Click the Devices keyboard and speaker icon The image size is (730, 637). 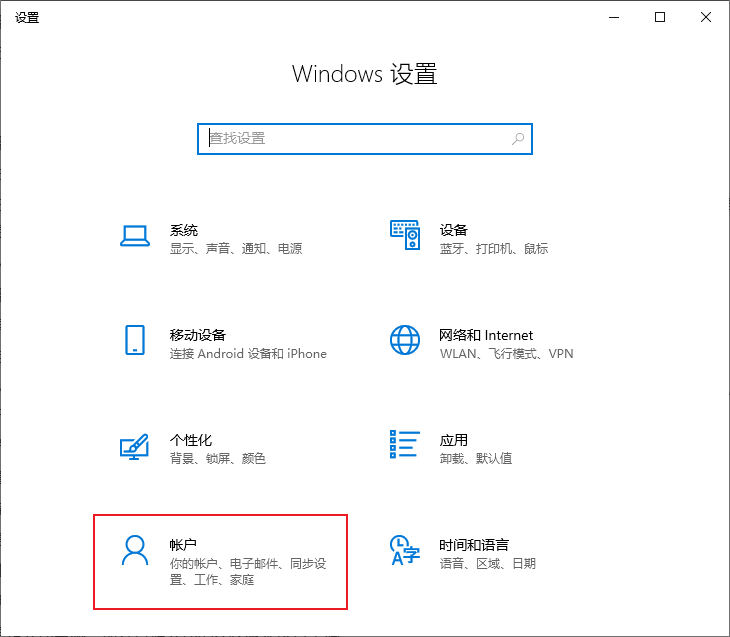click(x=405, y=235)
